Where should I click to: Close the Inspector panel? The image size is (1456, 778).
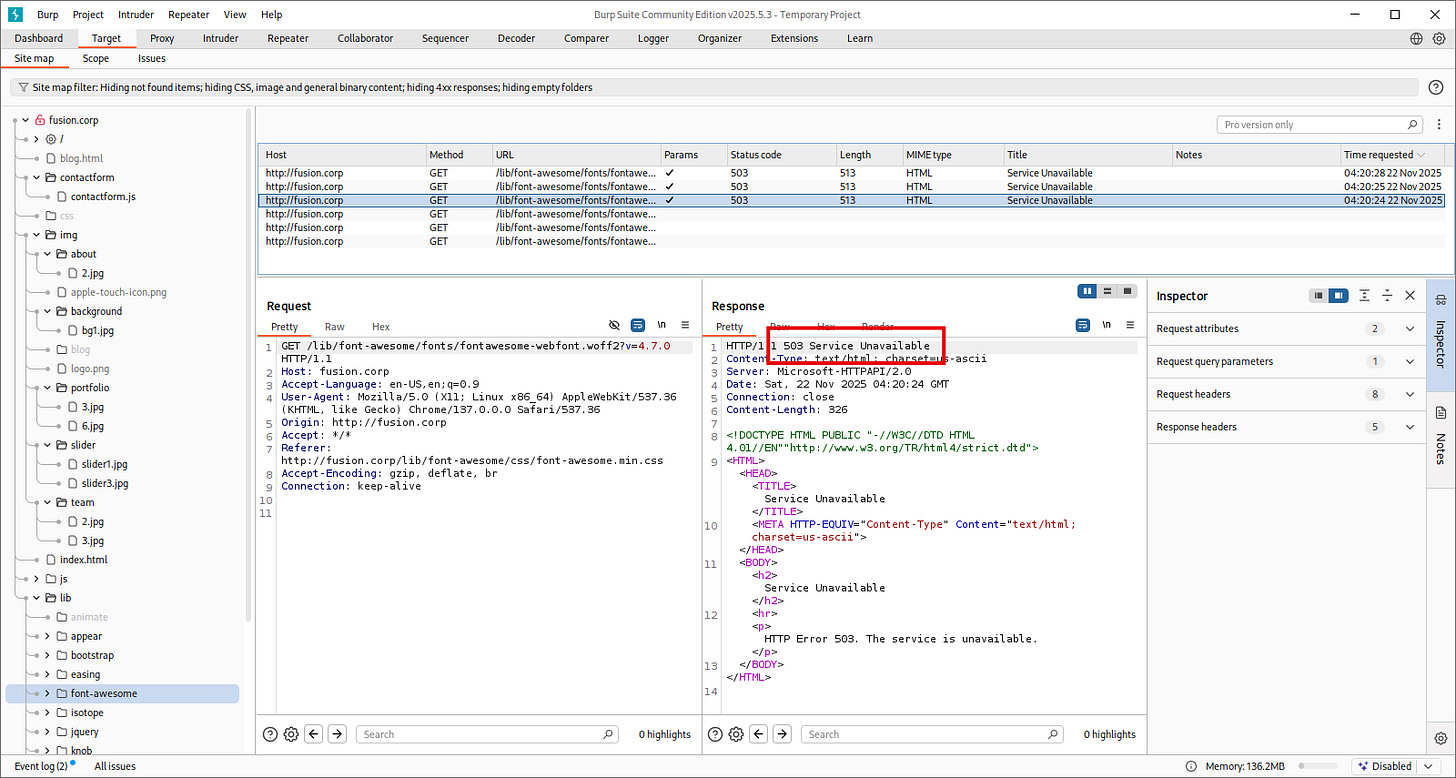tap(1410, 296)
